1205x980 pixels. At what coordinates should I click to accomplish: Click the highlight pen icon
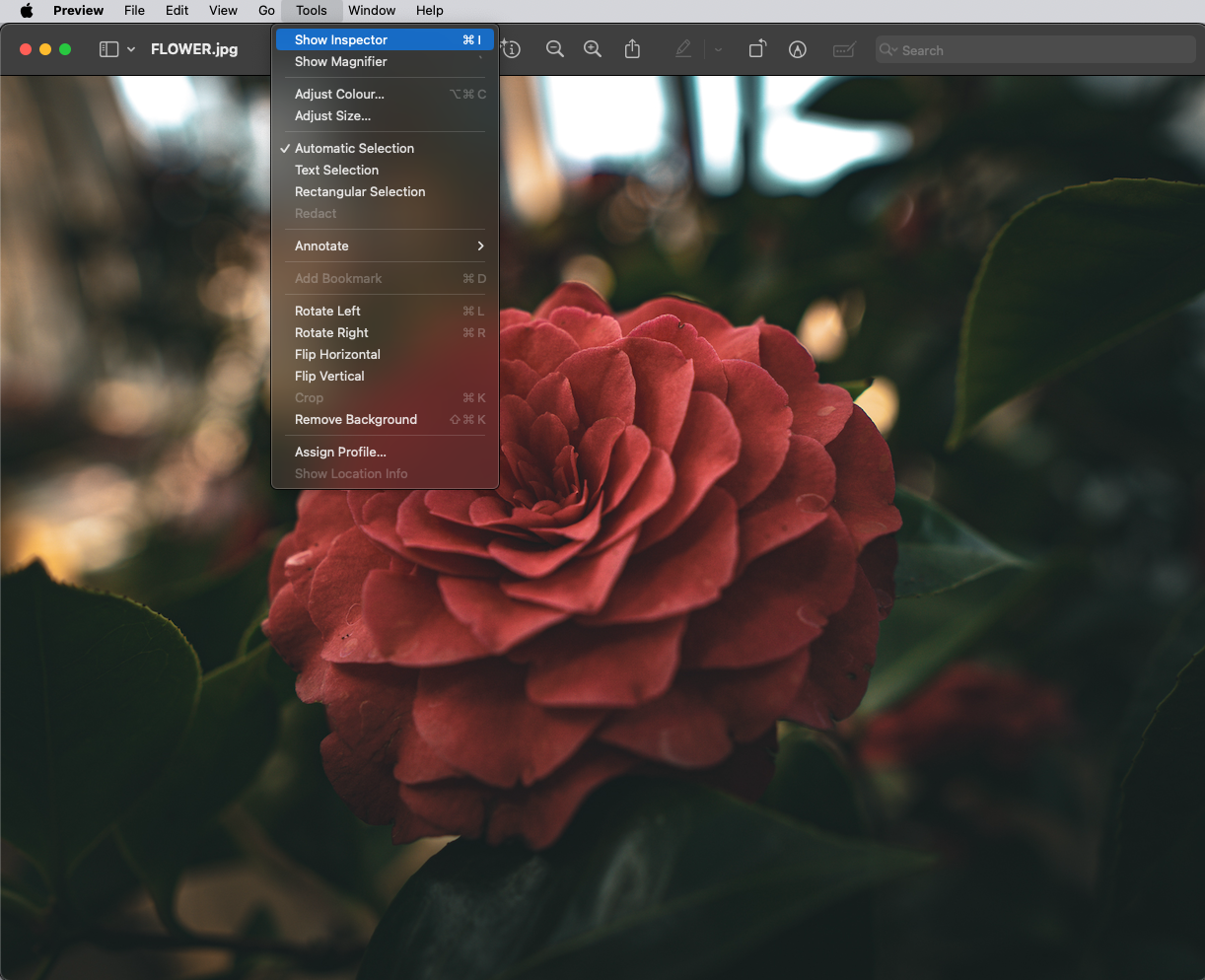click(x=683, y=49)
